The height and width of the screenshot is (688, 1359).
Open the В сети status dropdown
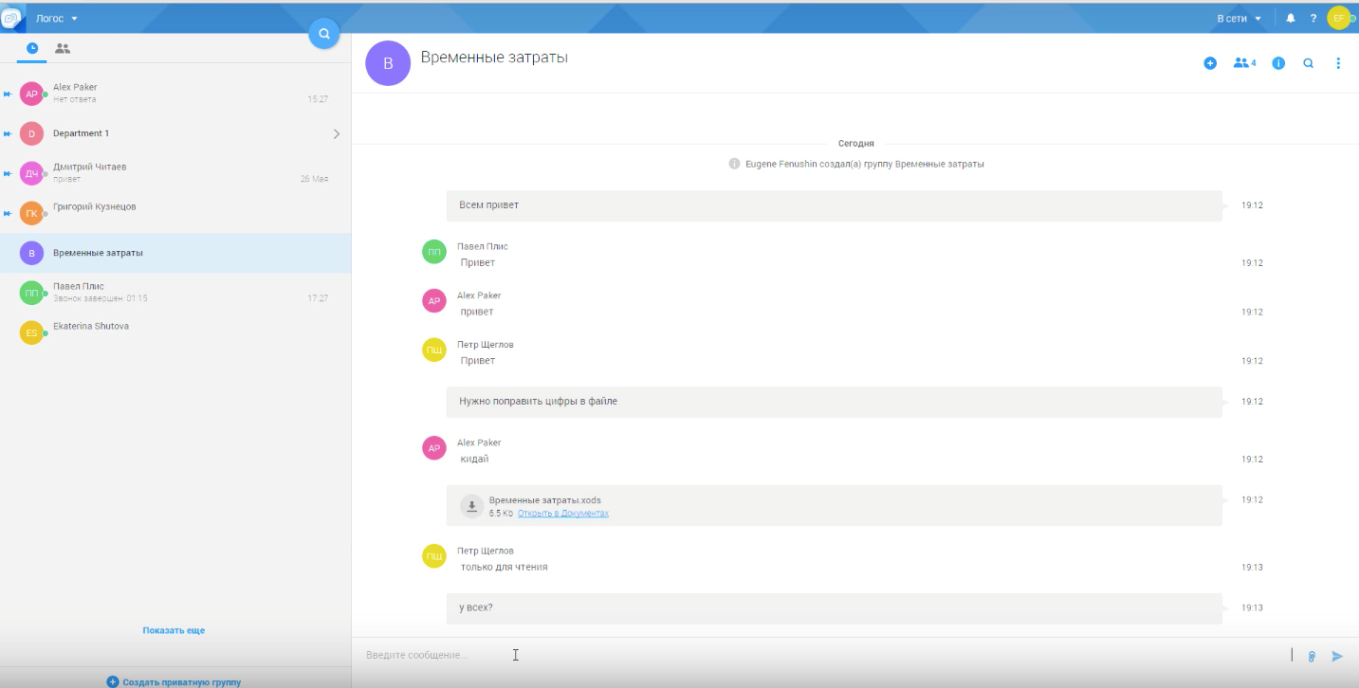(x=1239, y=18)
